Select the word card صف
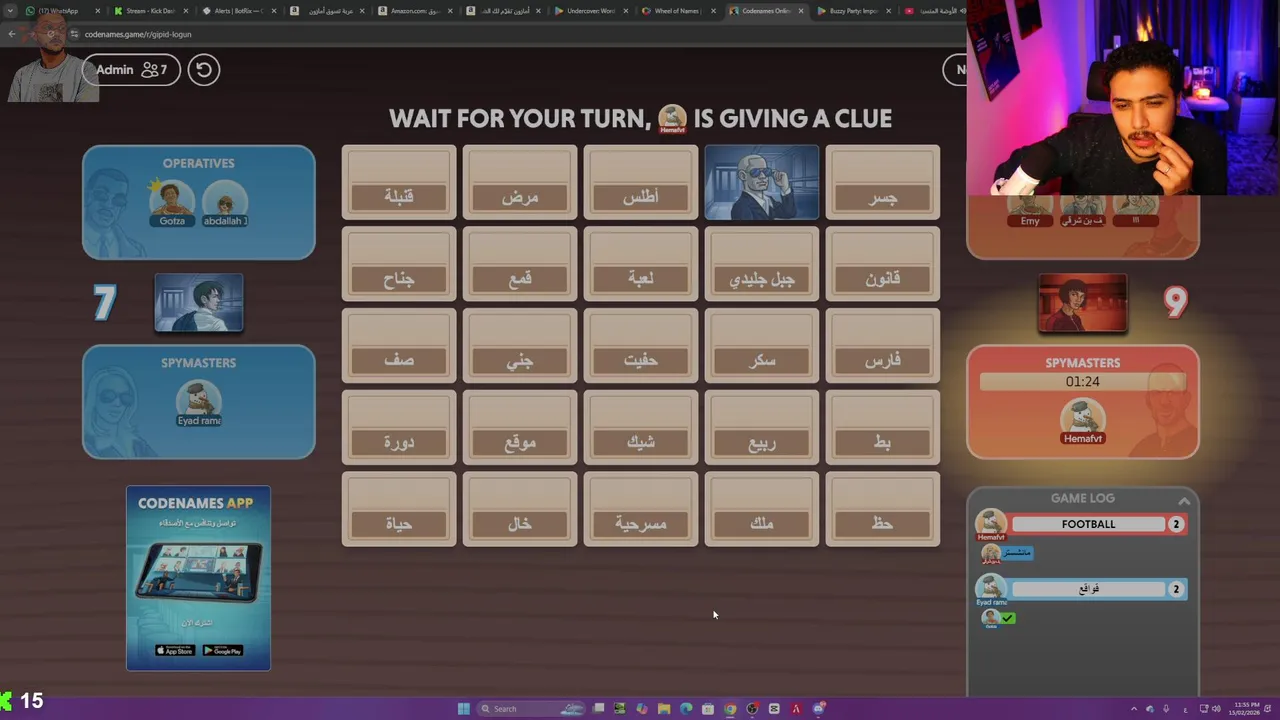 click(x=399, y=346)
